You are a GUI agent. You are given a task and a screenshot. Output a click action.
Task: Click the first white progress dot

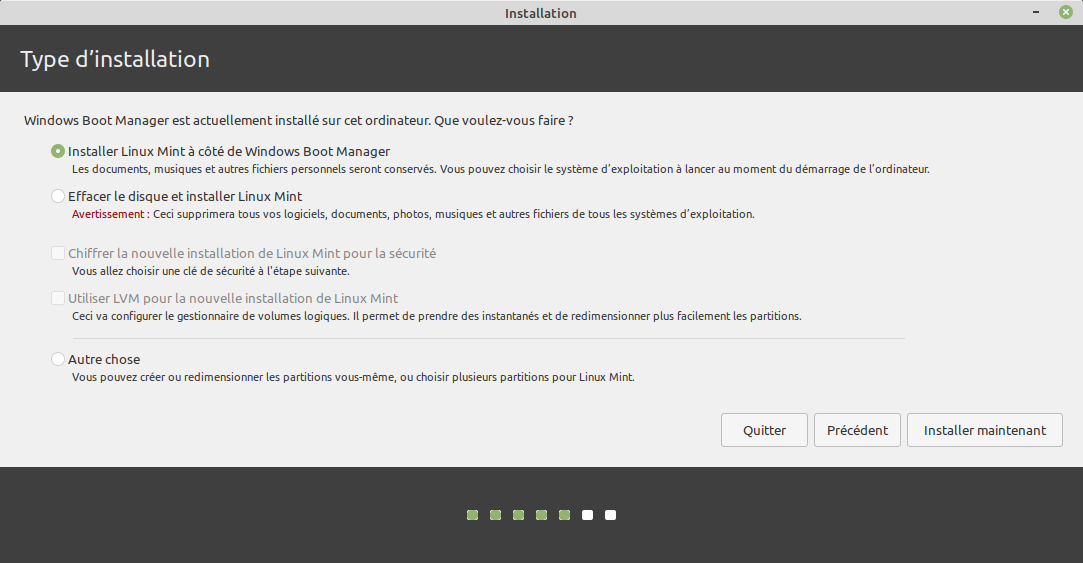point(587,515)
